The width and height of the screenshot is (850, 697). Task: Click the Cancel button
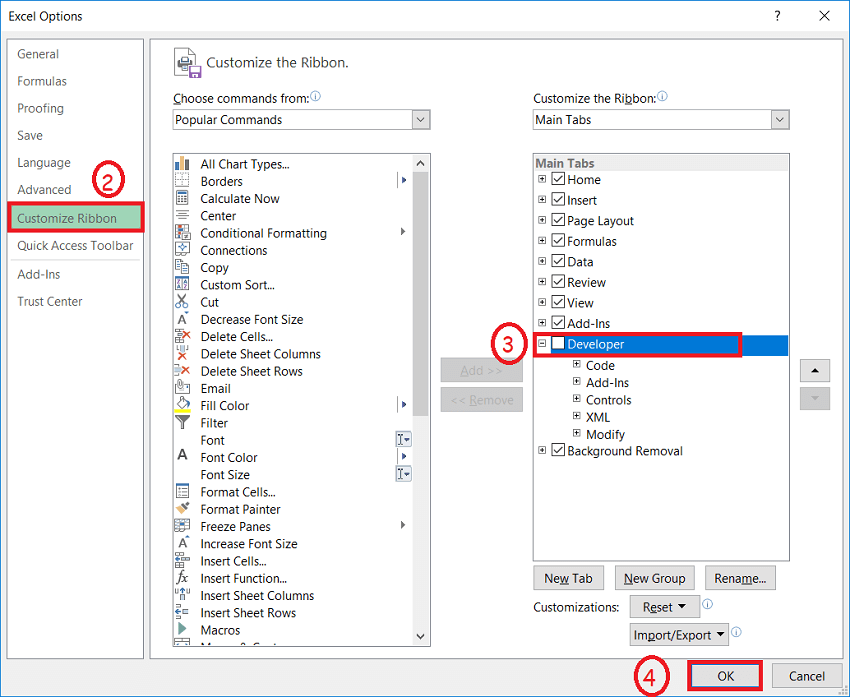click(807, 676)
